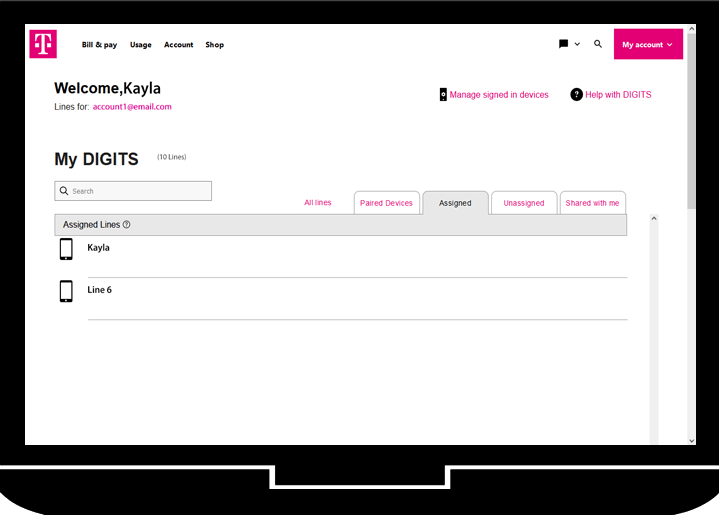Click the Help with DIGITS link
This screenshot has width=719, height=515.
pos(618,95)
